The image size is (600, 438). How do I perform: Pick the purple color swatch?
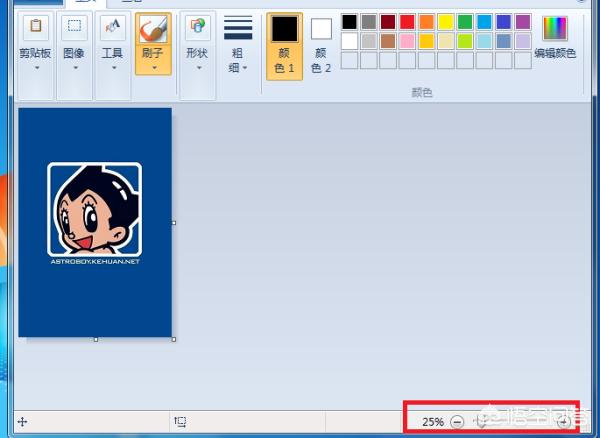tap(523, 22)
